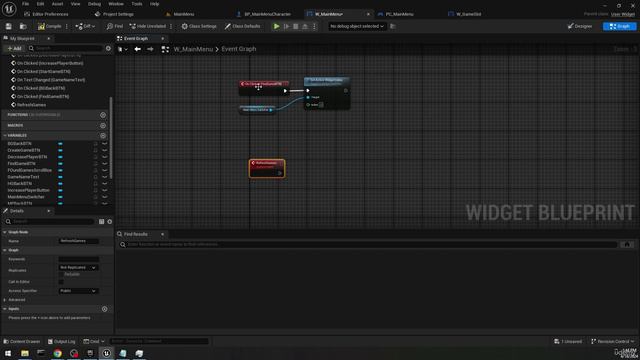
Task: Open the Replicates dropdown
Action: [78, 267]
